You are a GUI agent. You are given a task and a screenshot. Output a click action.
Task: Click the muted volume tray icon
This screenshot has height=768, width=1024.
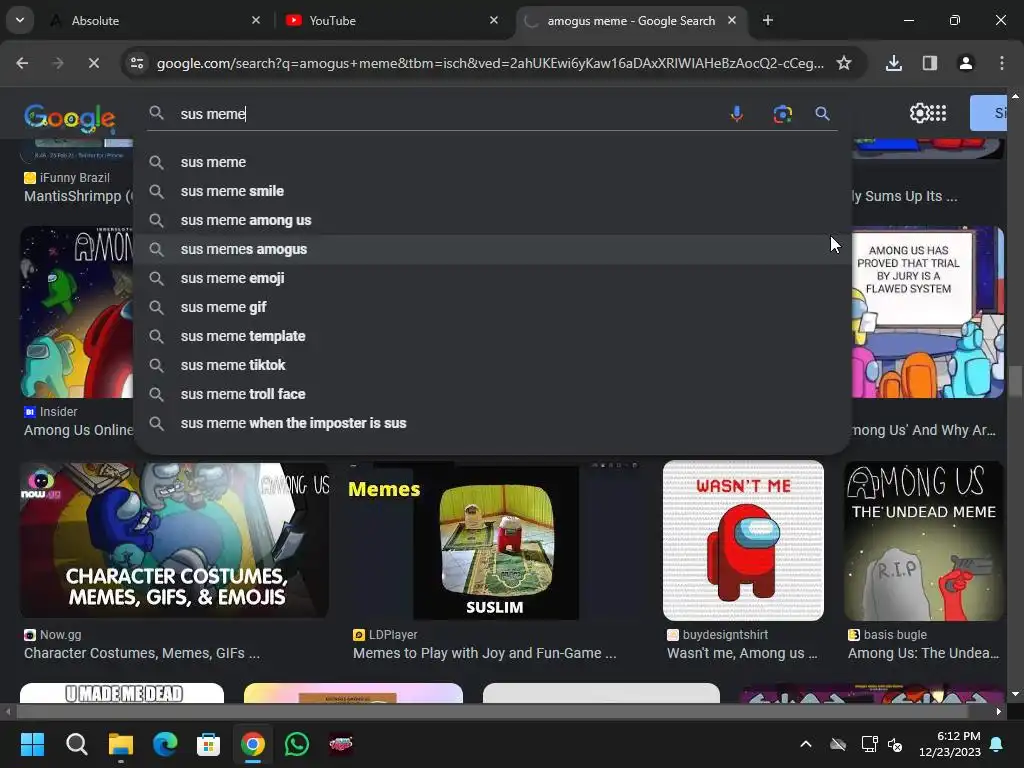[x=895, y=744]
